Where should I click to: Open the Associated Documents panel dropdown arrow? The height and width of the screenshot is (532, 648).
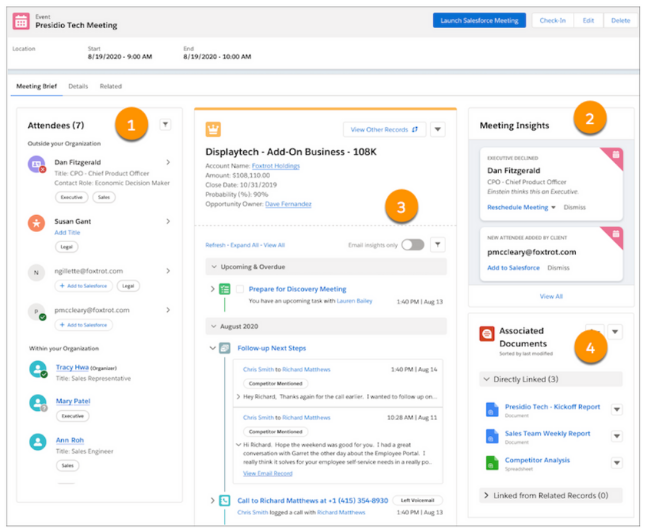615,332
